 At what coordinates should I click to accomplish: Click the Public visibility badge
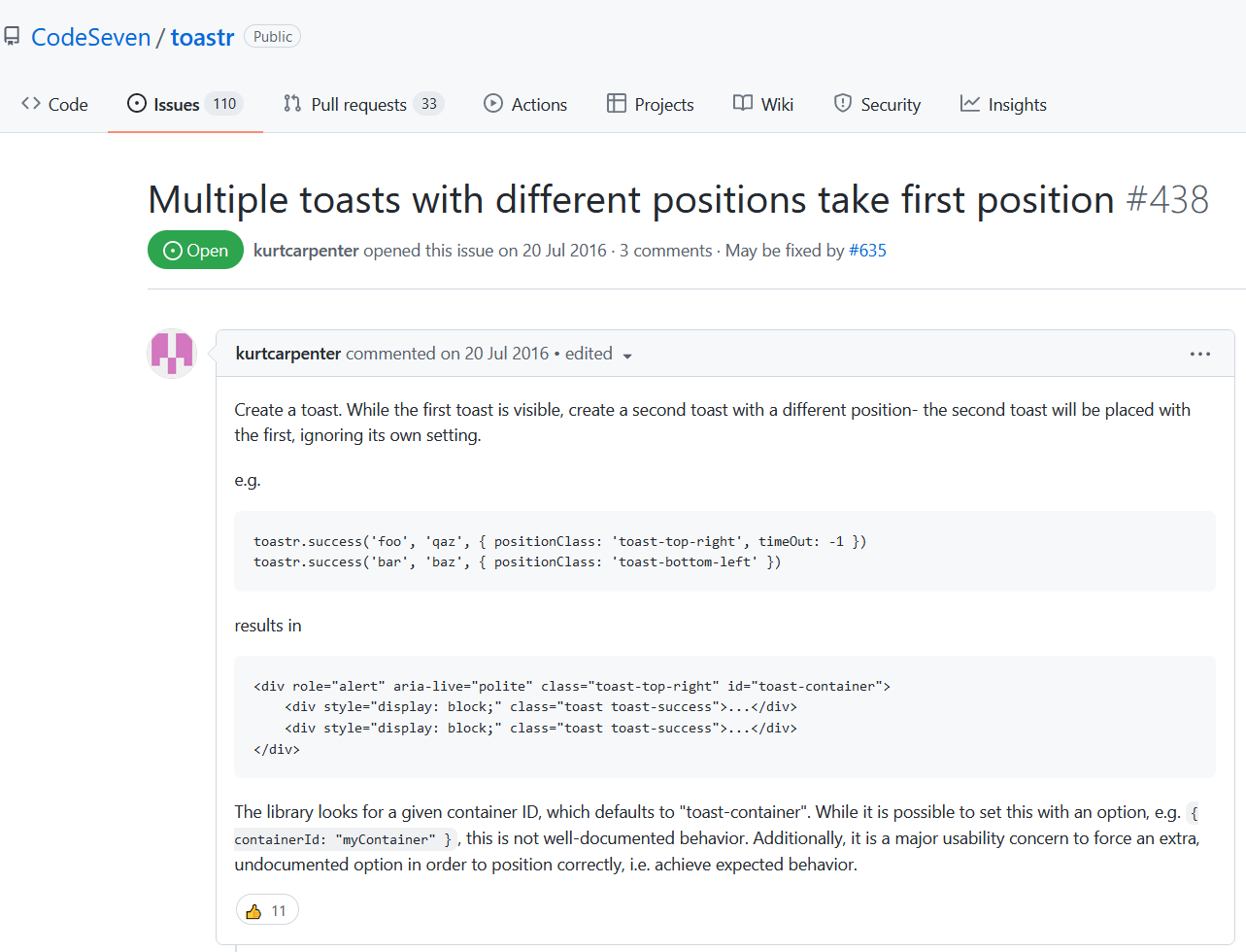272,36
